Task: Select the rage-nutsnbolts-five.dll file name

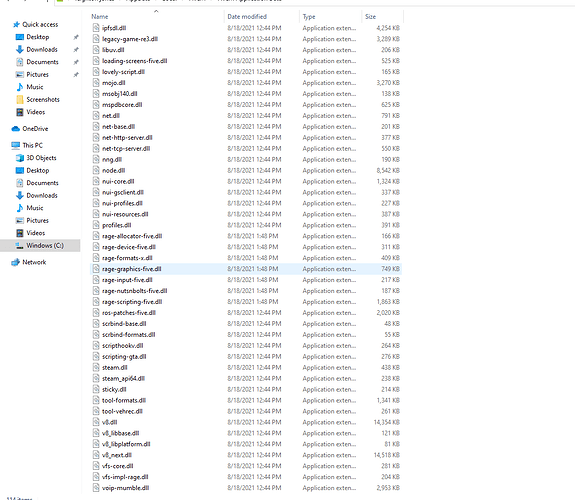Action: click(x=135, y=291)
